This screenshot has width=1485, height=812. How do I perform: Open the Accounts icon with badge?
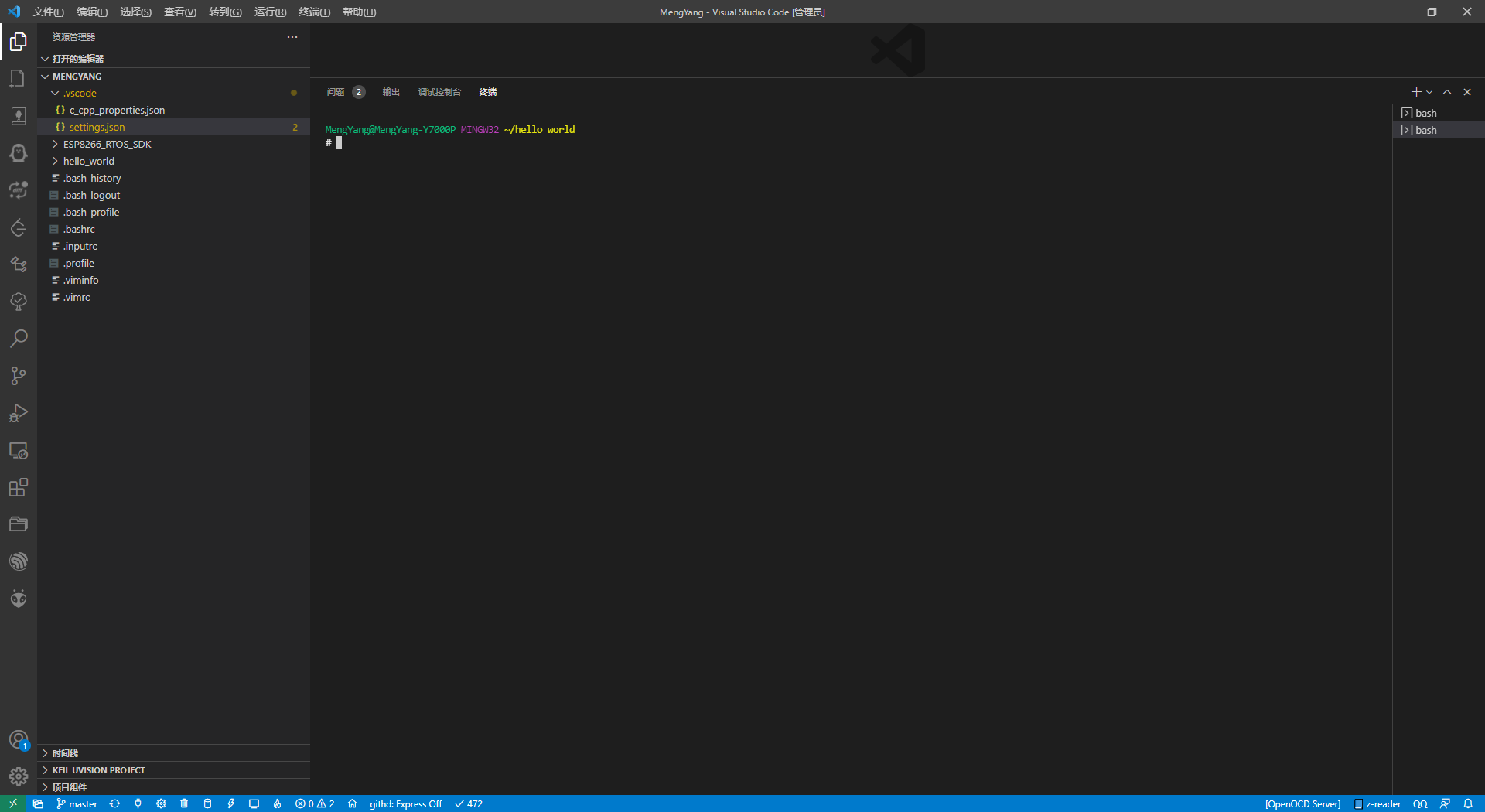tap(19, 740)
